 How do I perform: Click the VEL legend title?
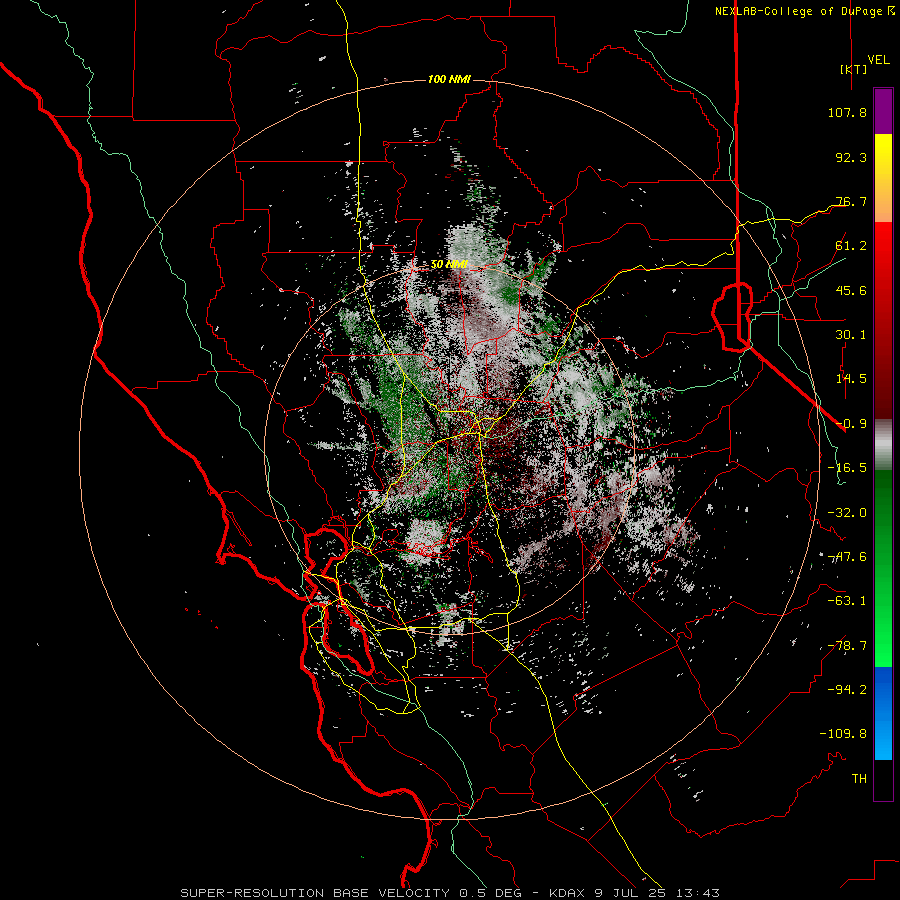878,59
